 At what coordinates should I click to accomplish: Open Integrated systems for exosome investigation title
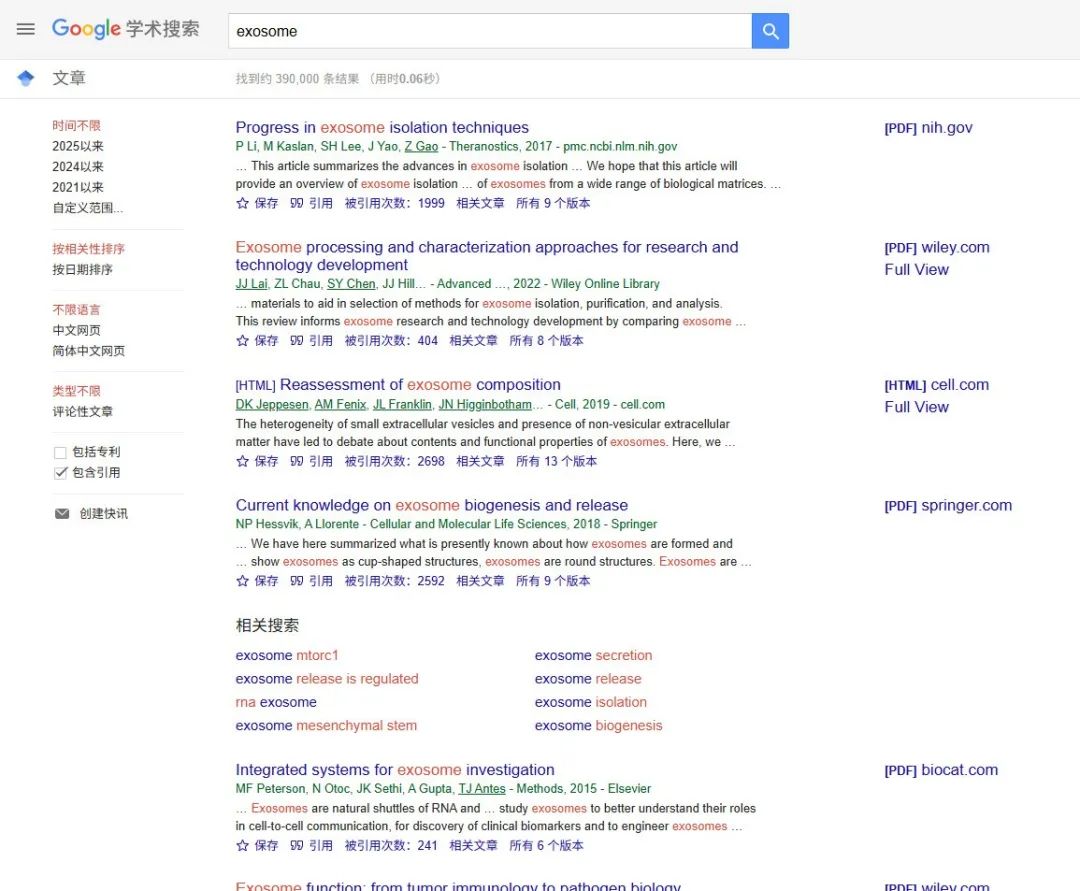(x=395, y=770)
